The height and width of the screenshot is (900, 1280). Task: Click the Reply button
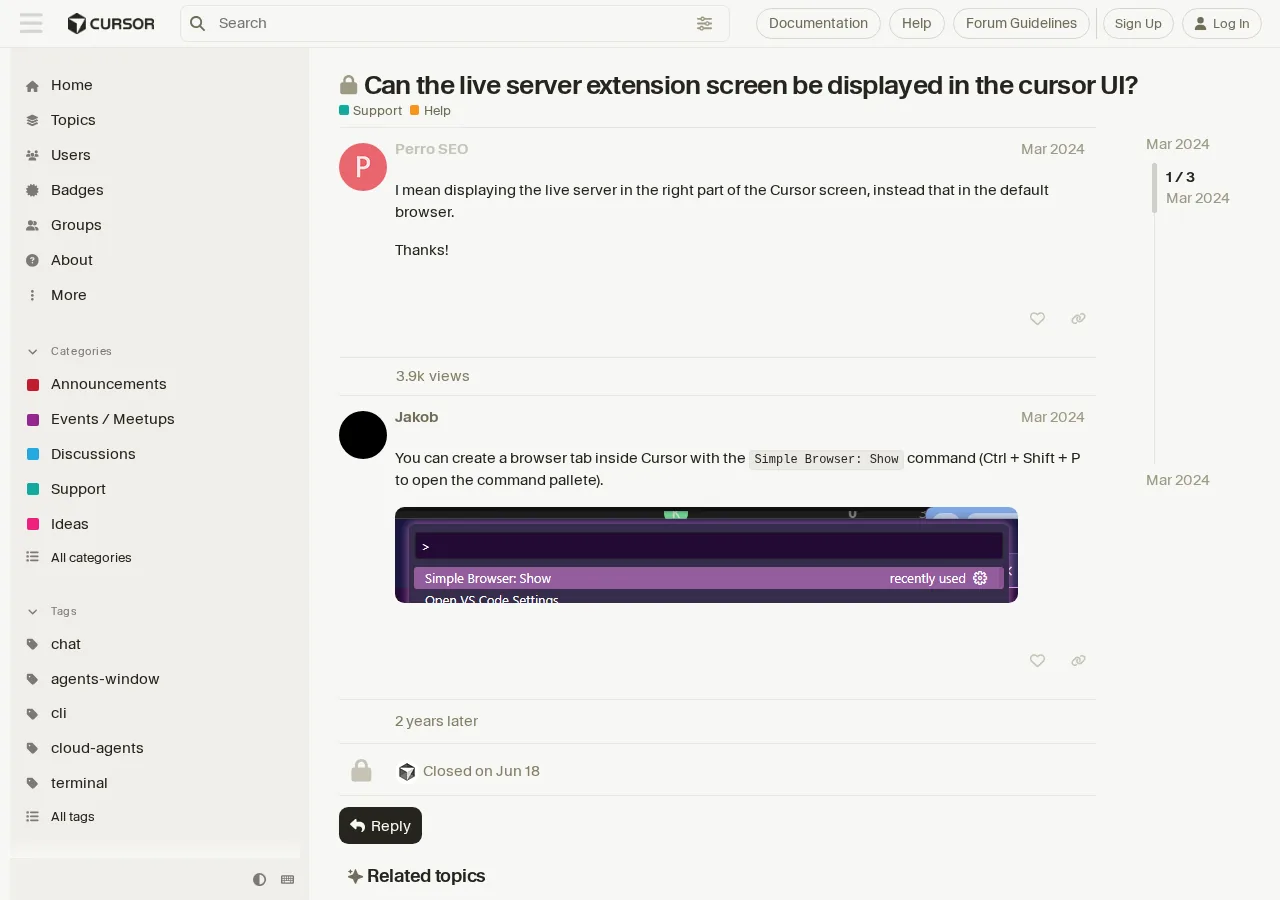(x=380, y=826)
